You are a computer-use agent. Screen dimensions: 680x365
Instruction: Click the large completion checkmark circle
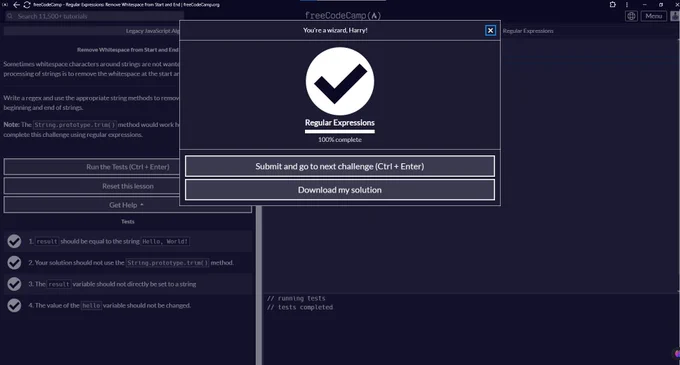[340, 81]
